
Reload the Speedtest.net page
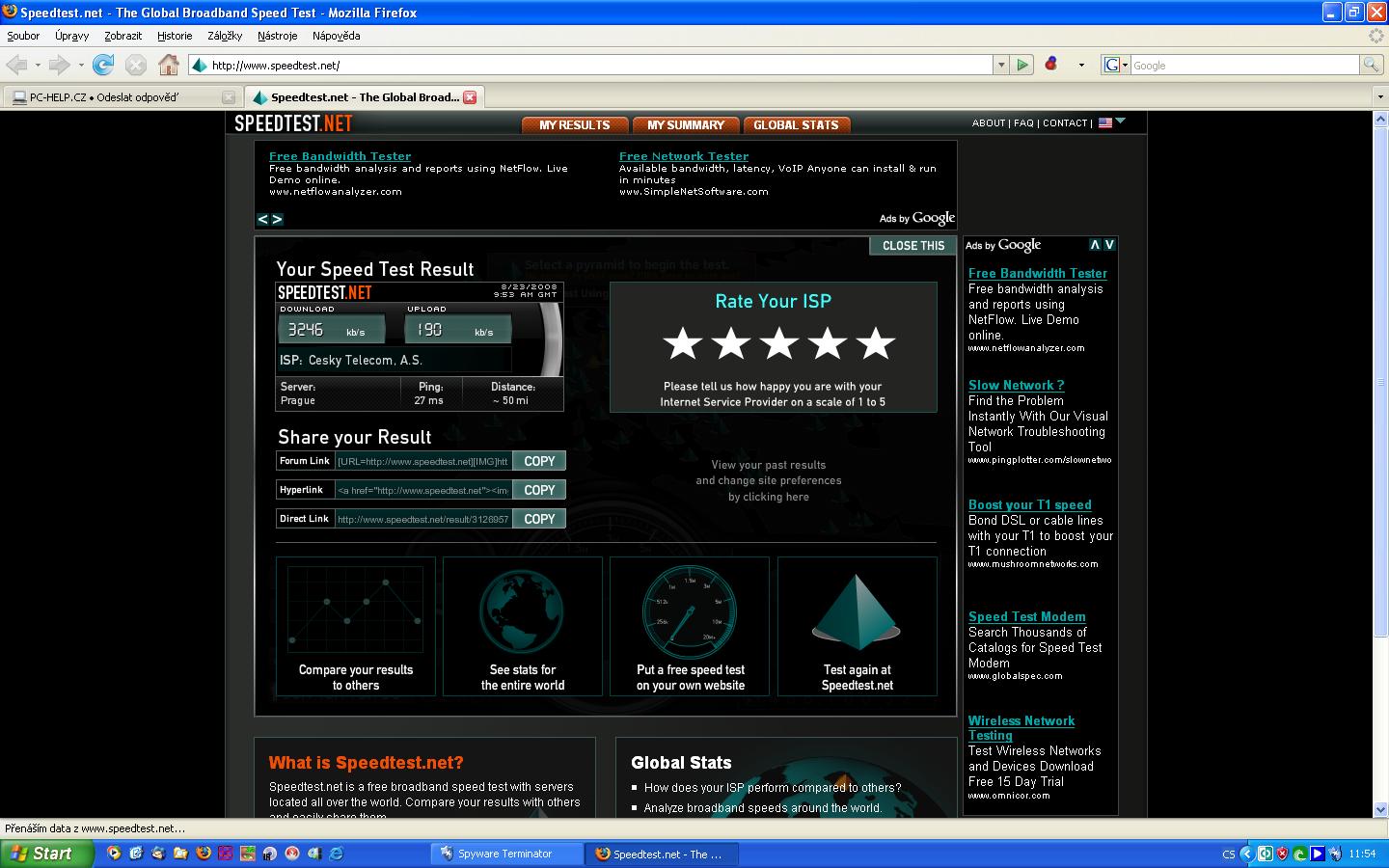103,65
